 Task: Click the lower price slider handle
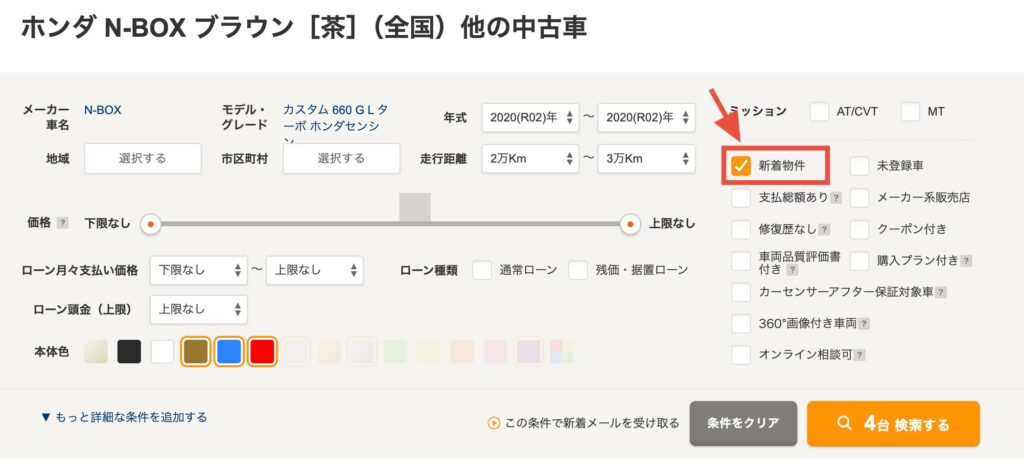pyautogui.click(x=151, y=224)
